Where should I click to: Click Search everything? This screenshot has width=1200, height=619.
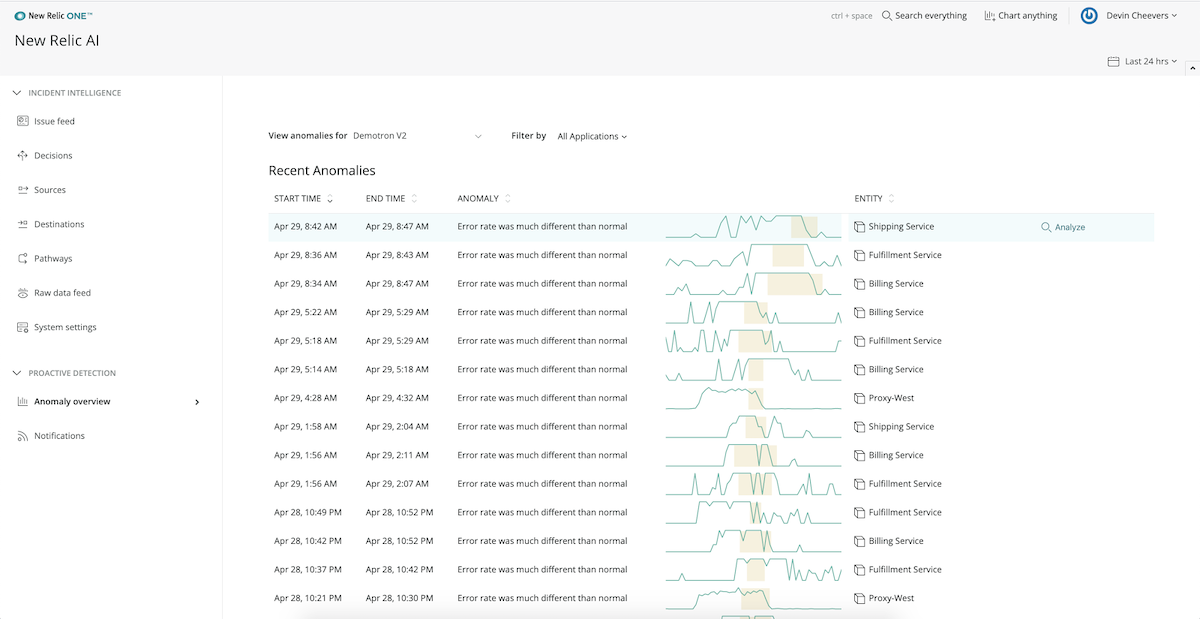(x=931, y=16)
